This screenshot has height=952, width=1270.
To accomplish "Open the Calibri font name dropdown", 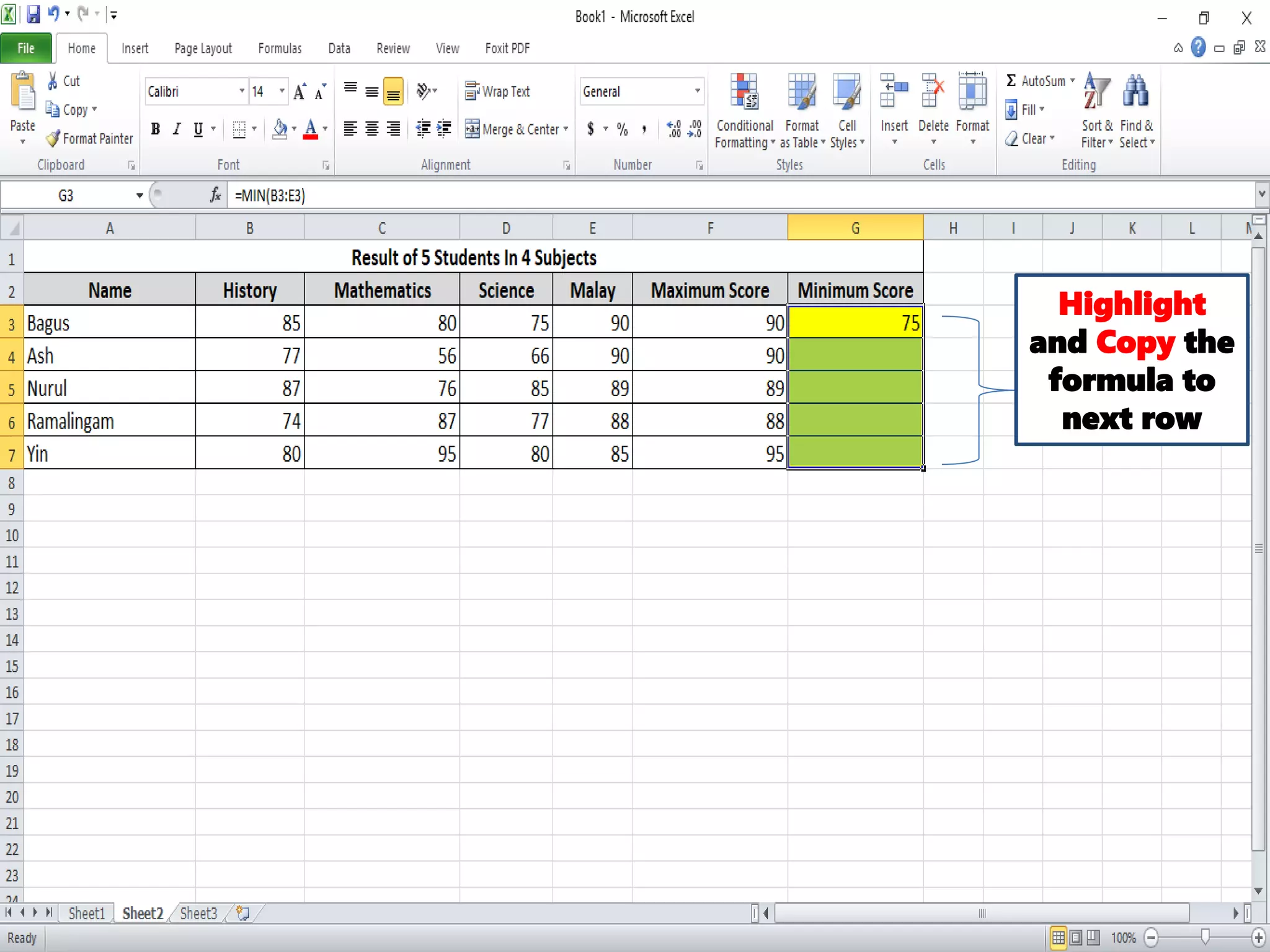I will coord(242,92).
